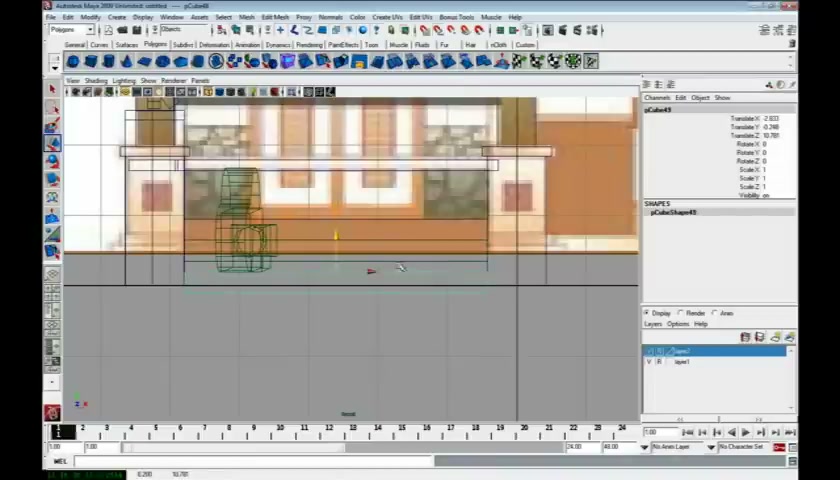Click the extrude shelf icon with purple cube
Viewport: 840px width, 480px height.
click(x=288, y=62)
